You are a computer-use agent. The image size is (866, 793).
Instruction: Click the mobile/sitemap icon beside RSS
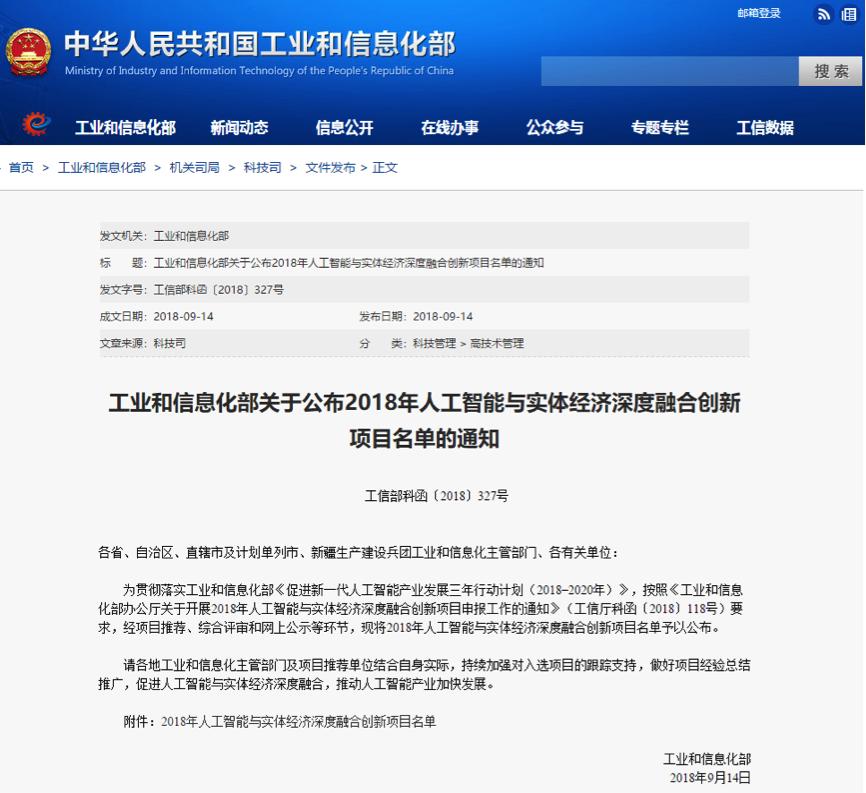tap(849, 14)
